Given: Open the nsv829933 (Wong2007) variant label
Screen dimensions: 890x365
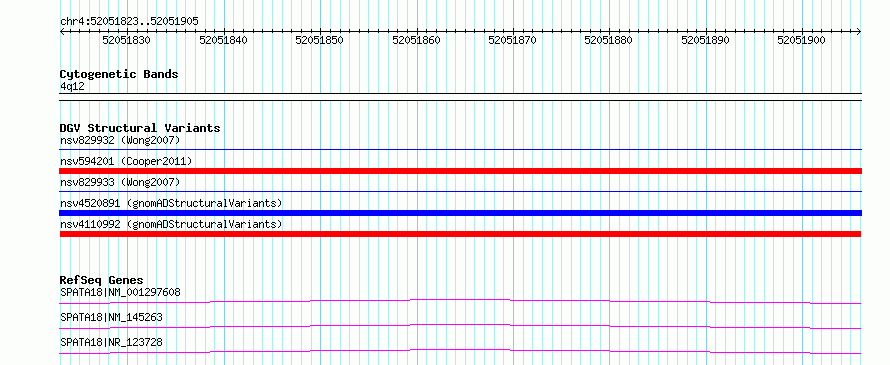Looking at the screenshot, I should click(x=120, y=182).
